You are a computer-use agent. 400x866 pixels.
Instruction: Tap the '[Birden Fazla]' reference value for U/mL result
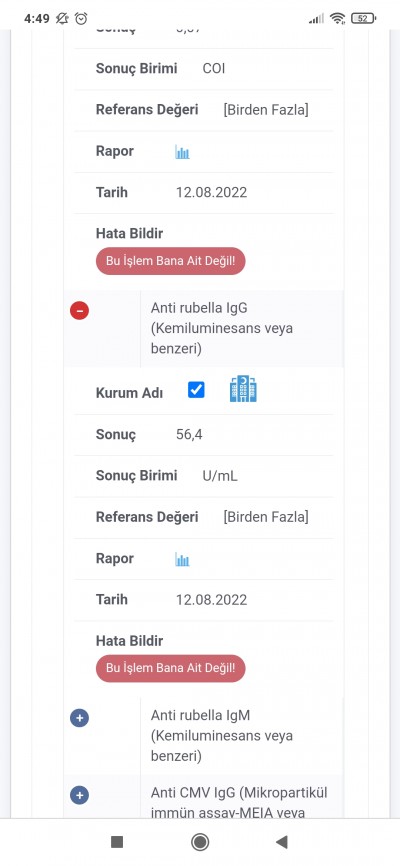pyautogui.click(x=266, y=517)
